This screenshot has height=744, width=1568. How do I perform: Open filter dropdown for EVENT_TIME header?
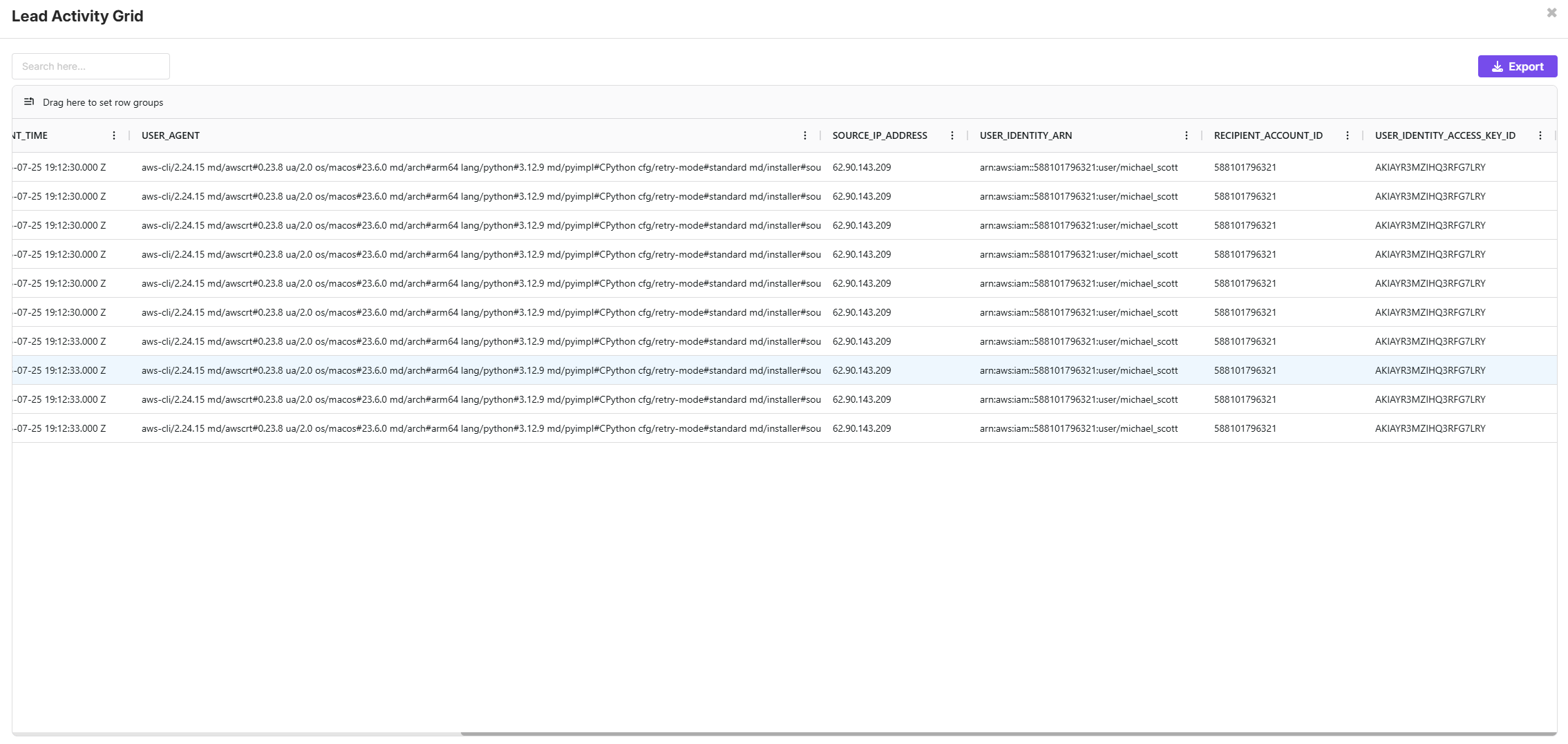(x=114, y=135)
